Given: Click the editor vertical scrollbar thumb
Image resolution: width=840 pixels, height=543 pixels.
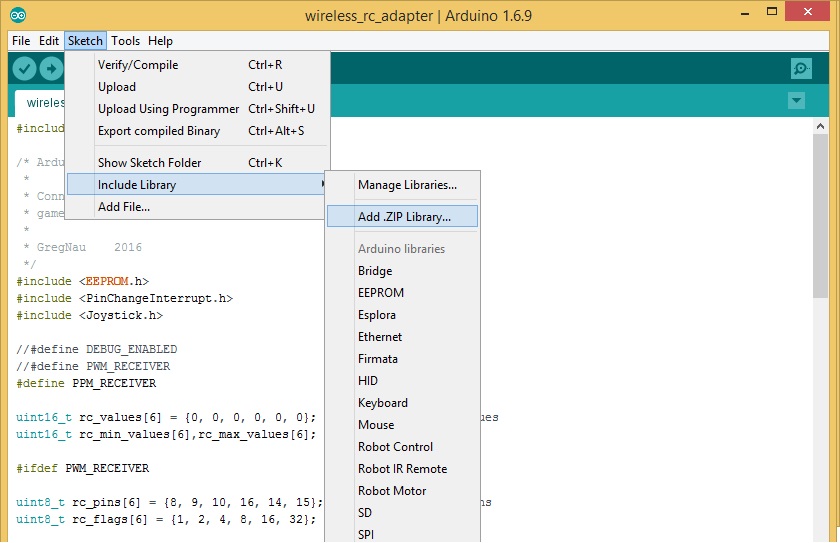Looking at the screenshot, I should (820, 215).
